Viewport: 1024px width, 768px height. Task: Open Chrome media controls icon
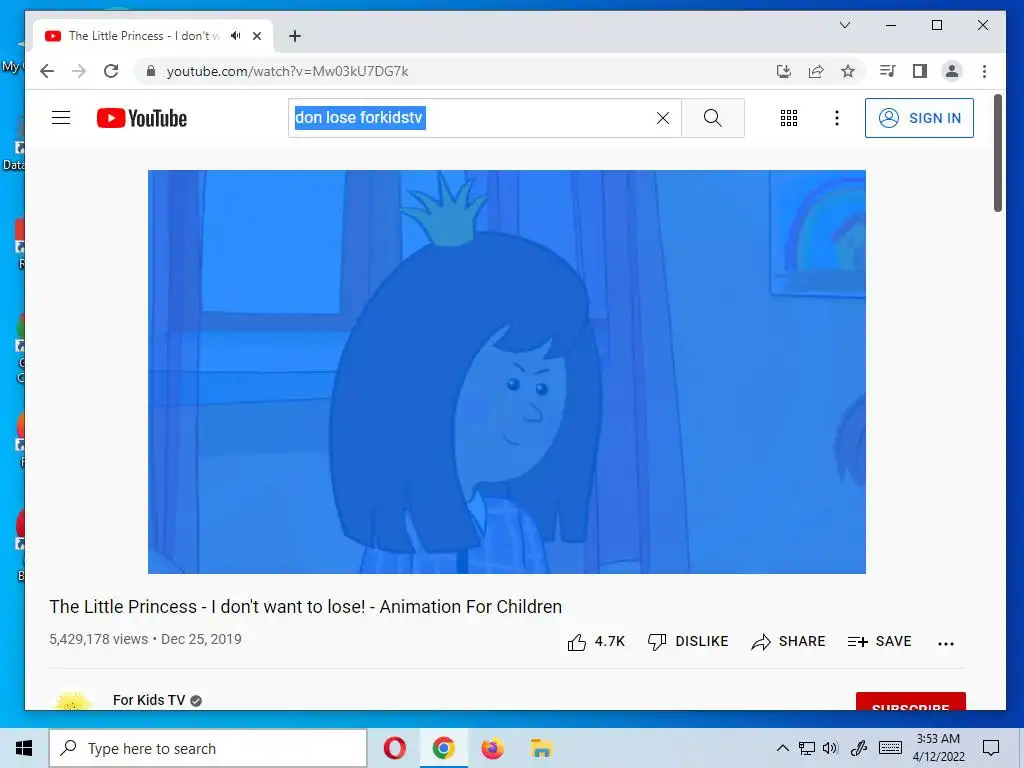pos(887,71)
